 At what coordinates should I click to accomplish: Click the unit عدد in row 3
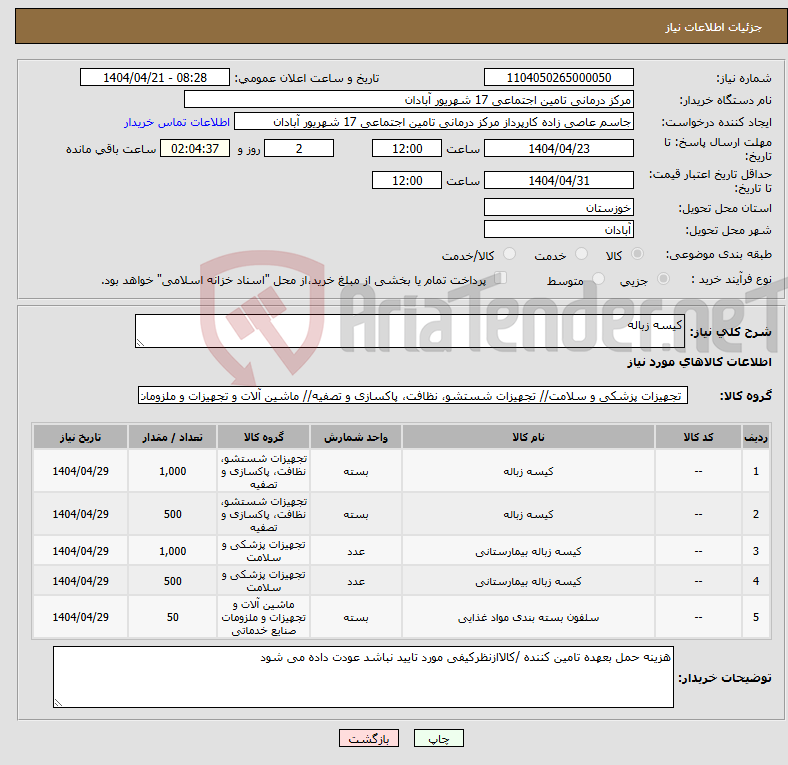point(356,551)
